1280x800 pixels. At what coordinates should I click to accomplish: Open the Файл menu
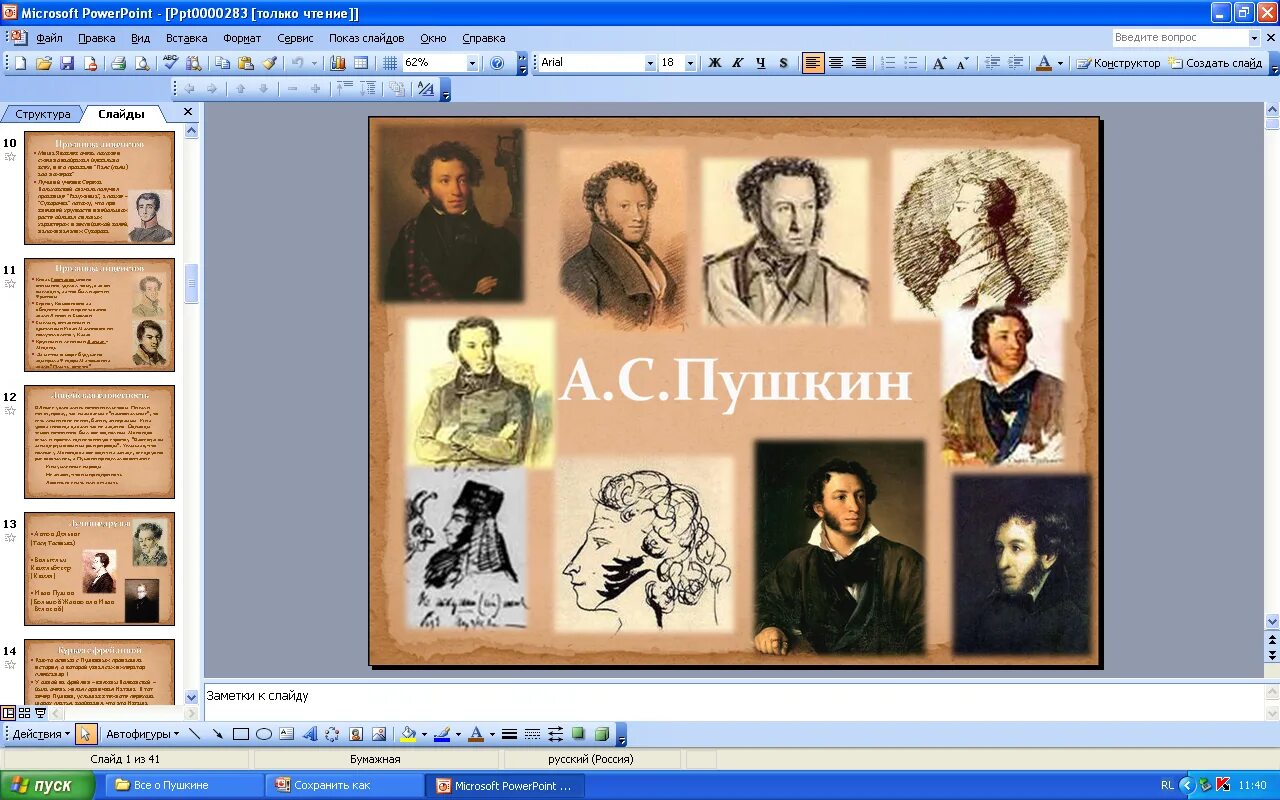49,38
